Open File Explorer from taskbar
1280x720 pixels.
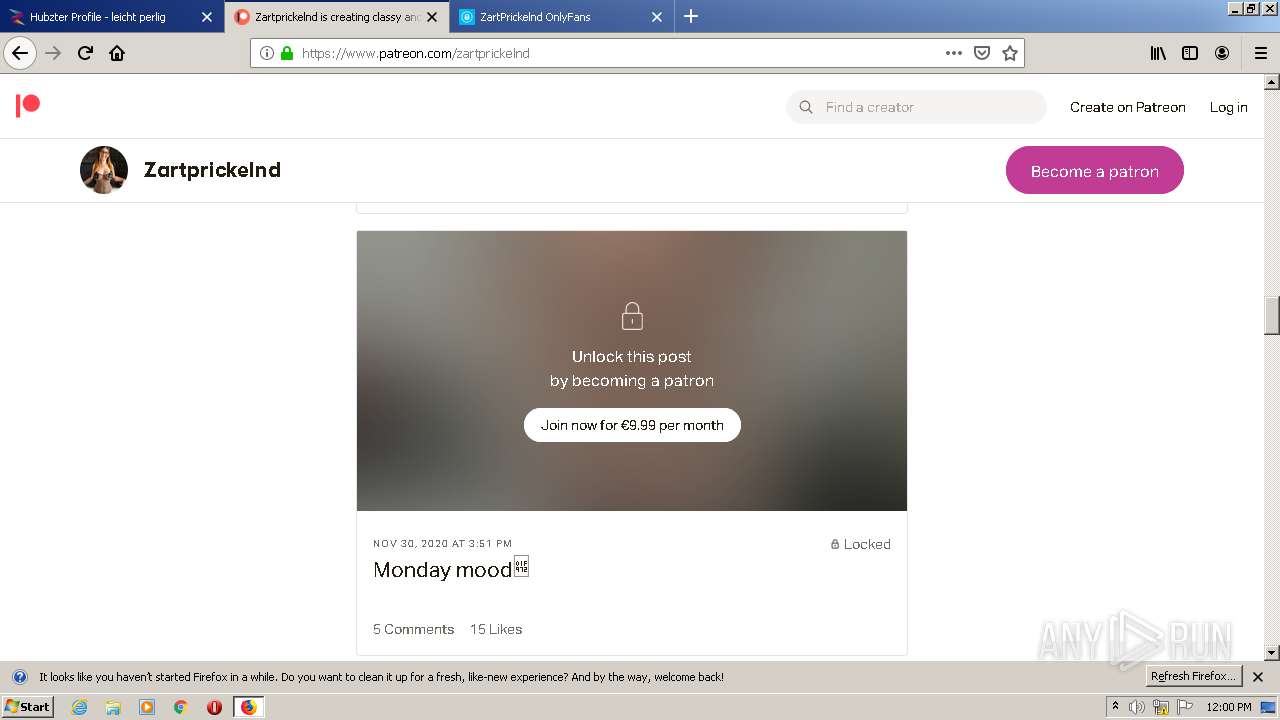[113, 707]
